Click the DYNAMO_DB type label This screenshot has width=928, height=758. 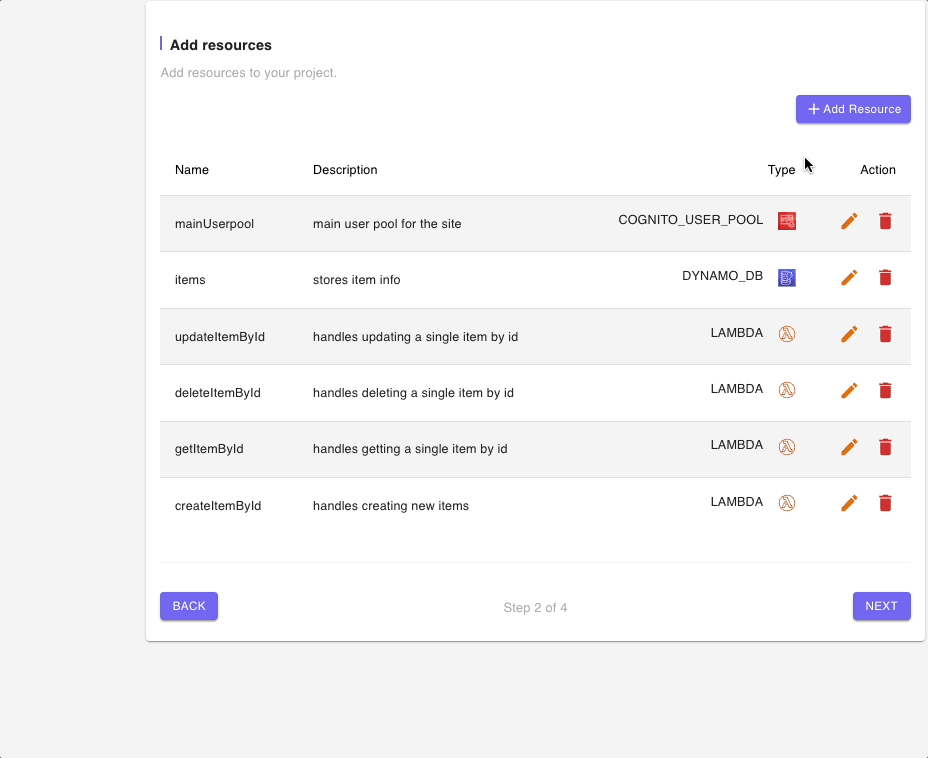[x=723, y=276]
